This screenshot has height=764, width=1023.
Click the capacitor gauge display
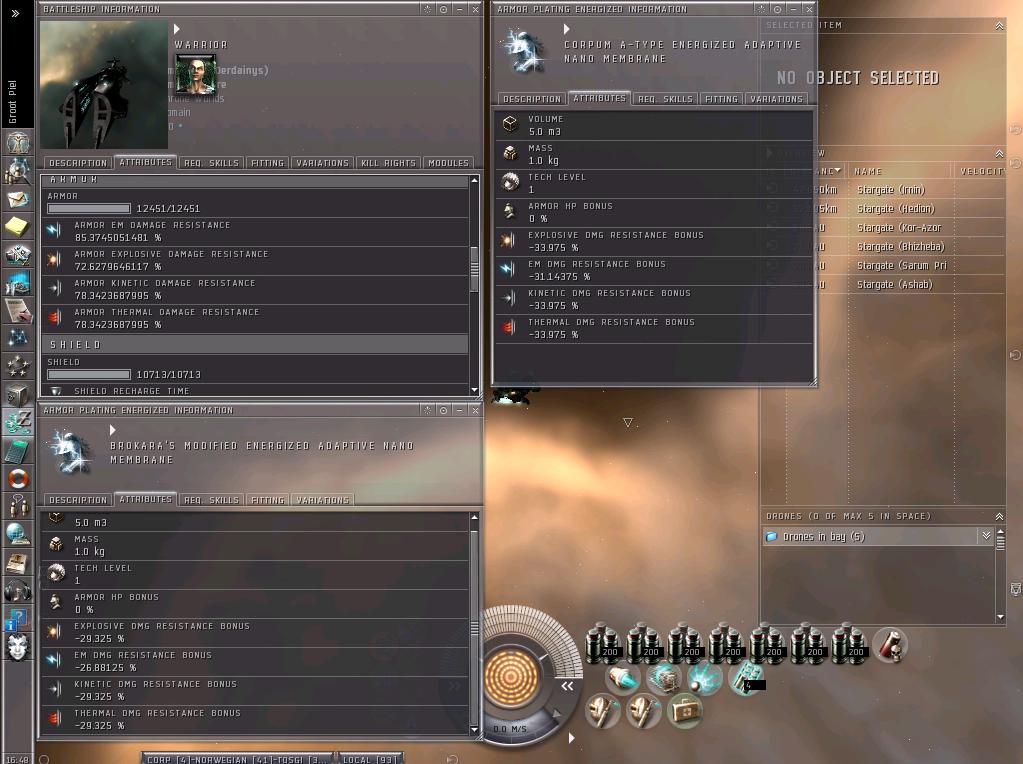coord(511,677)
